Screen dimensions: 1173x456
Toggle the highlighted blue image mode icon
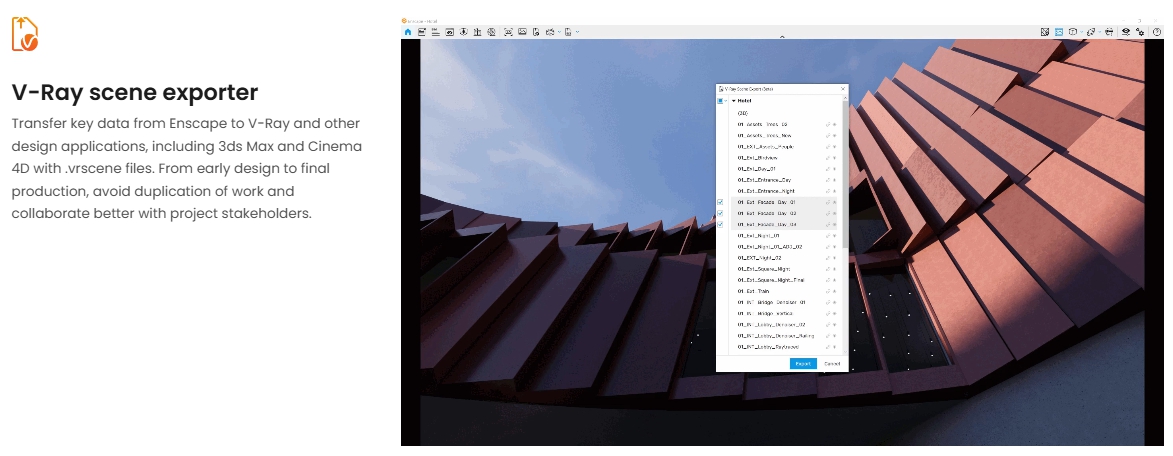tap(1059, 32)
